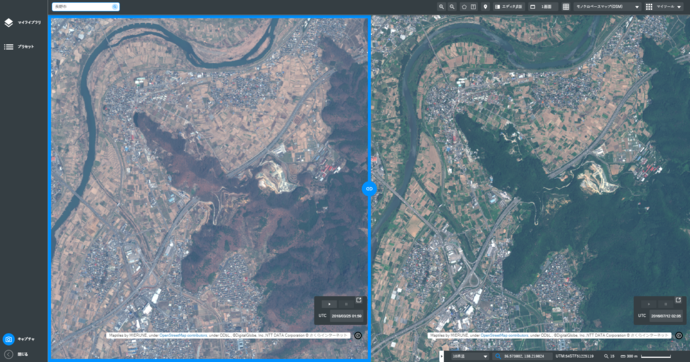Image resolution: width=690 pixels, height=362 pixels.
Task: Click the edit mode toolbar item
Action: (x=508, y=7)
